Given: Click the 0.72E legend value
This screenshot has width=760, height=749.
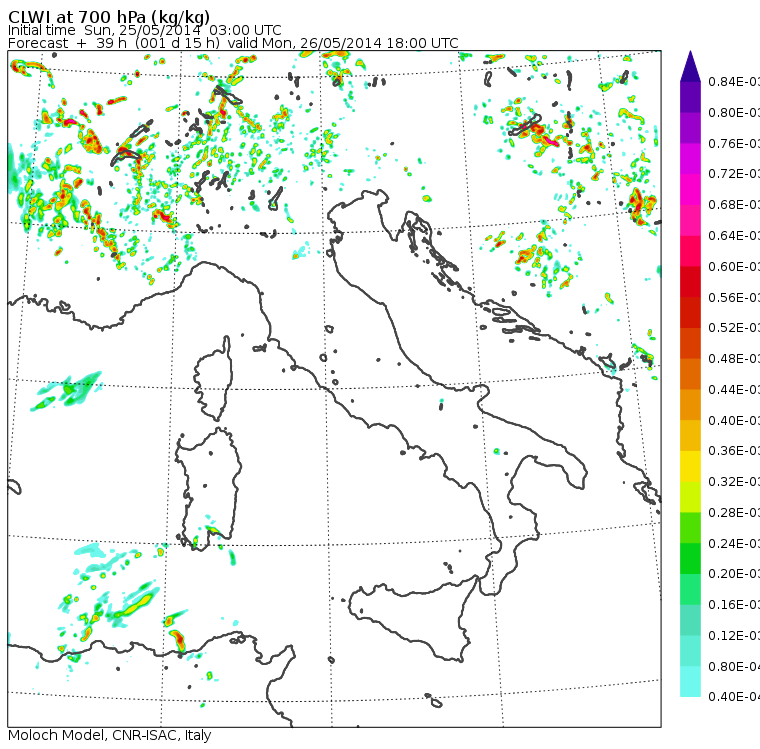Looking at the screenshot, I should point(734,174).
